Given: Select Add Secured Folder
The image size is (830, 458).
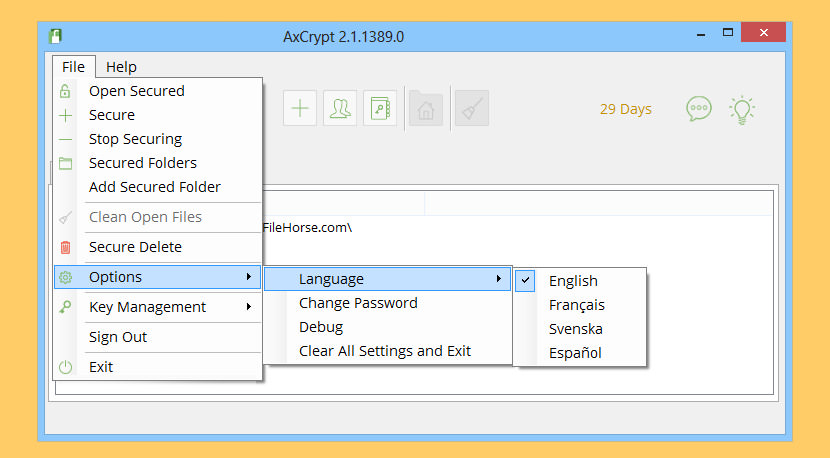Looking at the screenshot, I should [x=158, y=187].
